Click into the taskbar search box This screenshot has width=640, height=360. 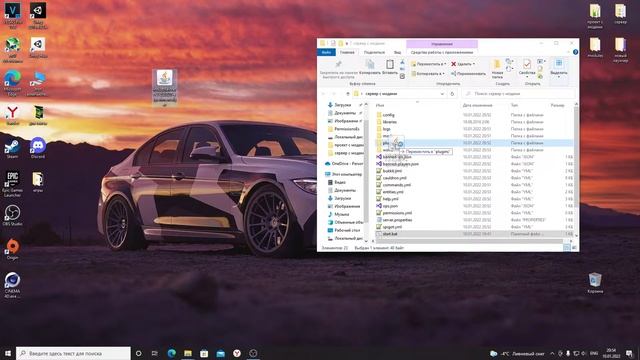pyautogui.click(x=73, y=353)
